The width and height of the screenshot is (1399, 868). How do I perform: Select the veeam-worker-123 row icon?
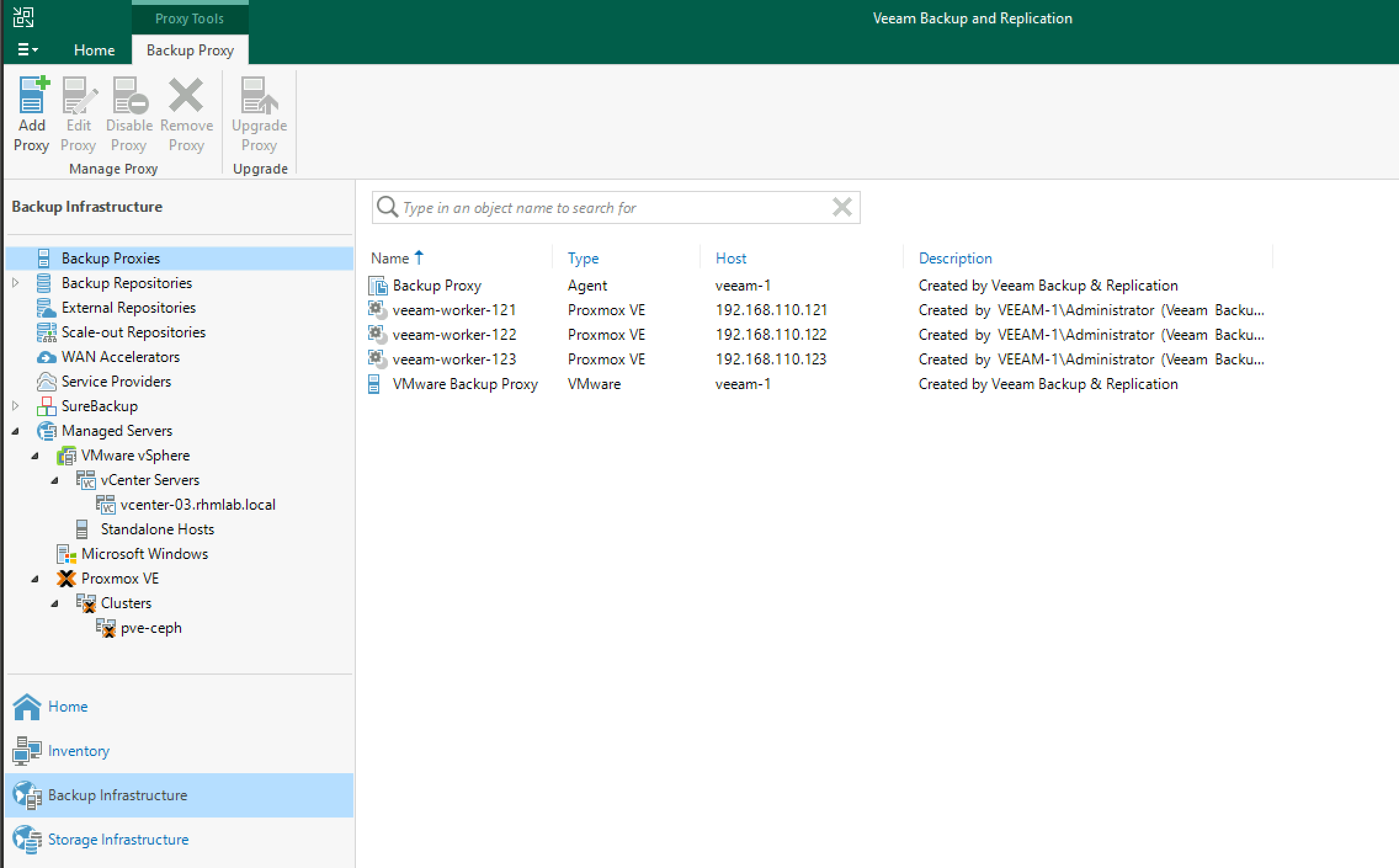(x=377, y=359)
